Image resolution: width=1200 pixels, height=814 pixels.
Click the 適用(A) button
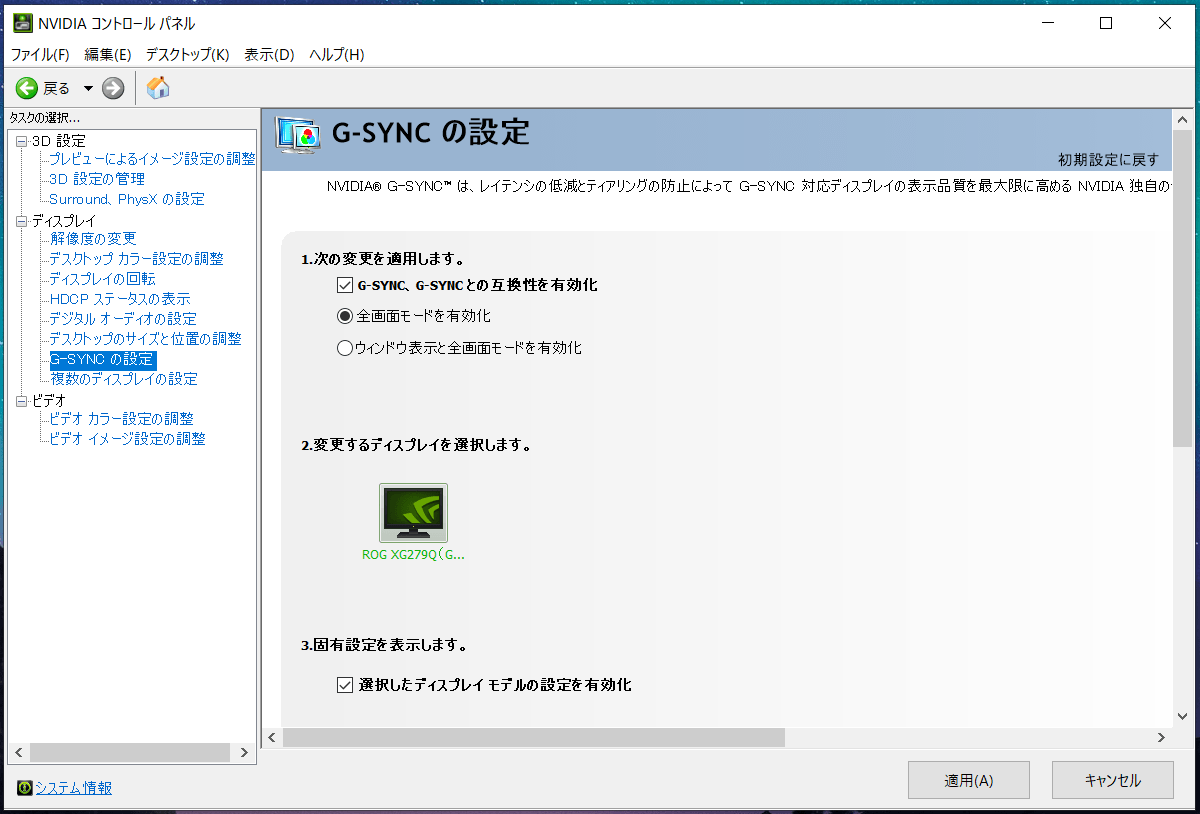[x=969, y=781]
